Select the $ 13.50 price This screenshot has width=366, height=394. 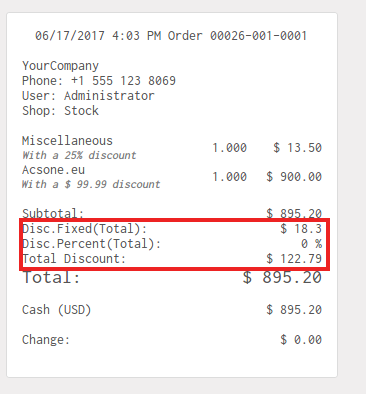tap(297, 148)
